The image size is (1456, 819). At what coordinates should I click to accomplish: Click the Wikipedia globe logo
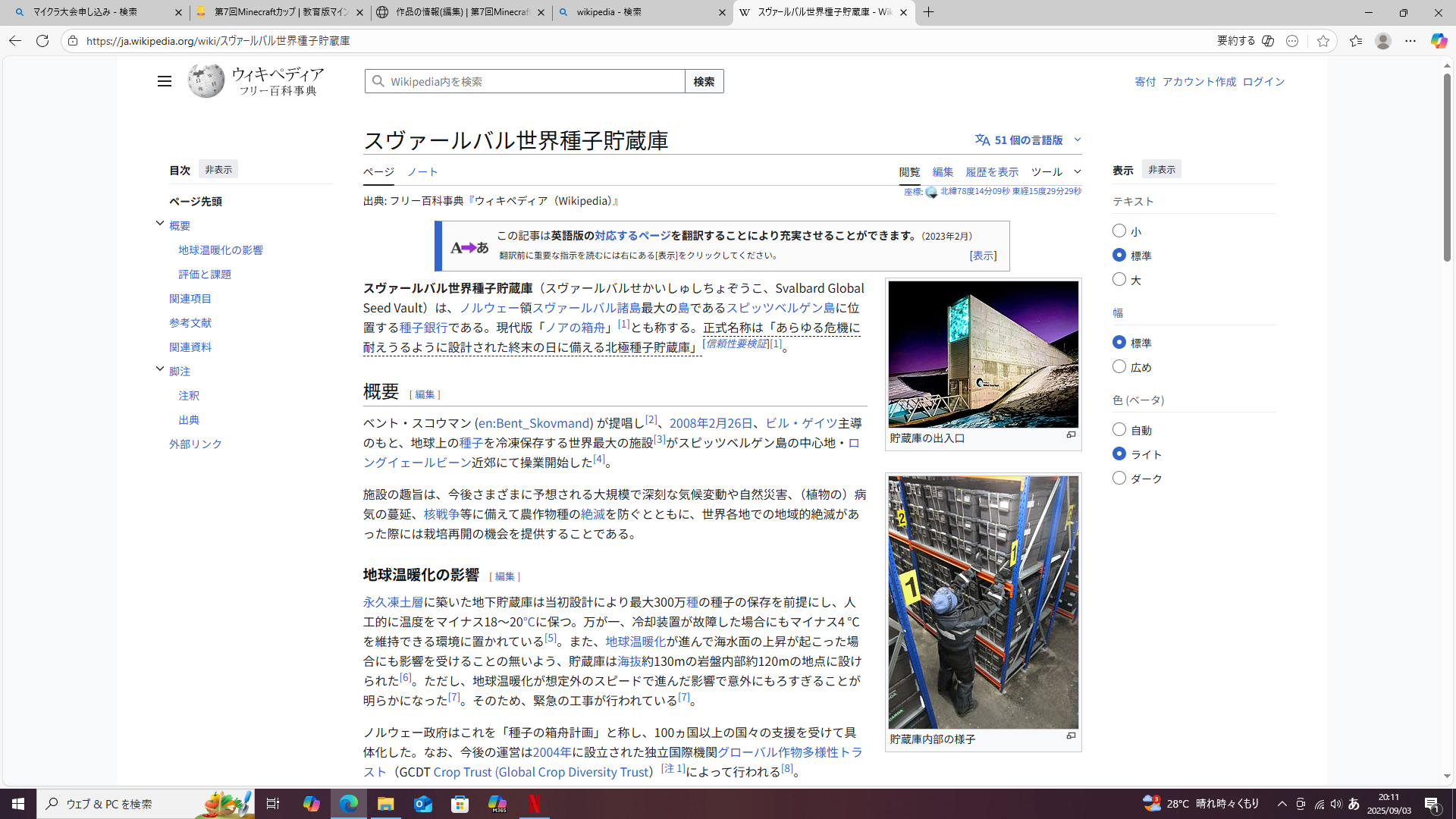coord(206,80)
